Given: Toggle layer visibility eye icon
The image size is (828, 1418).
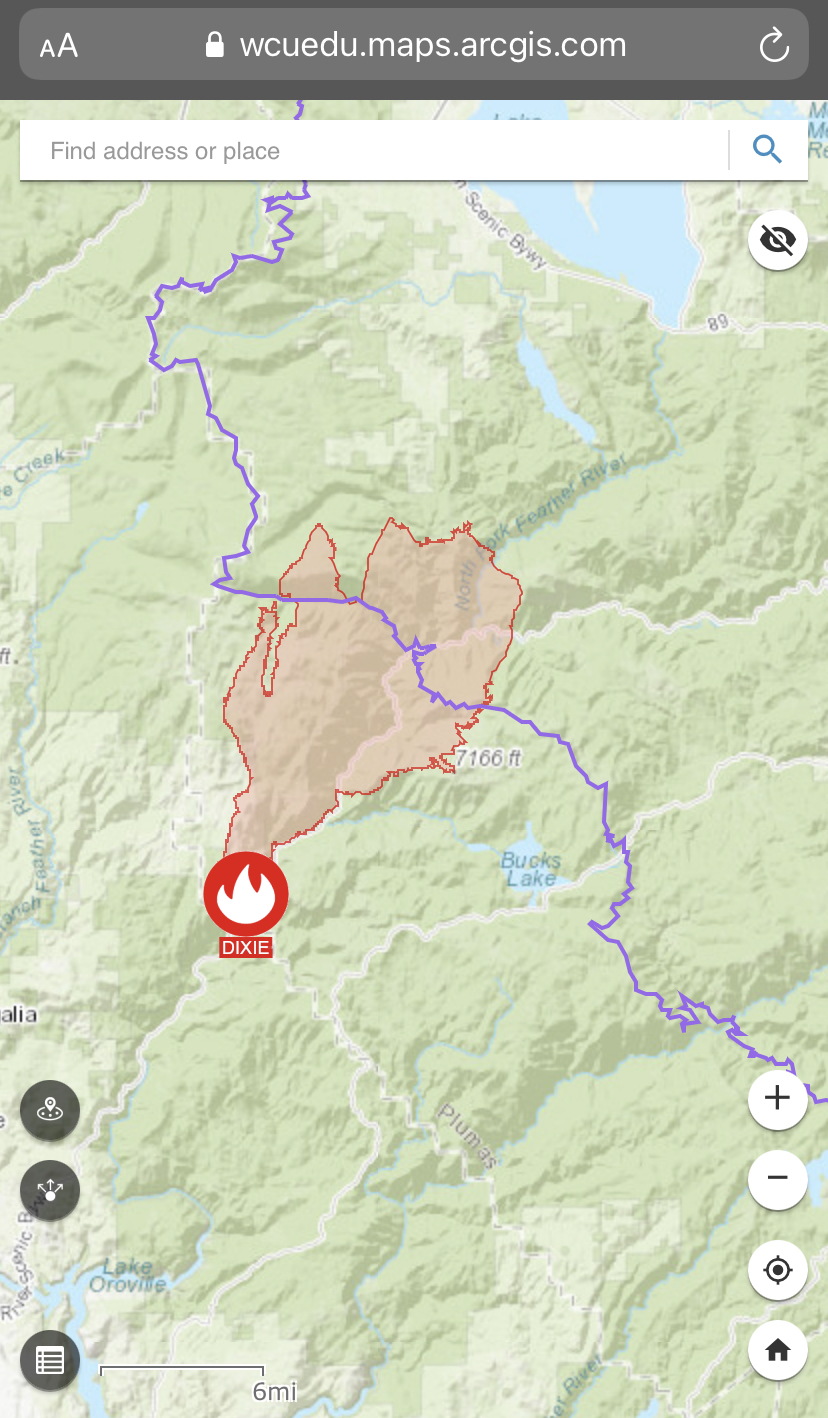Looking at the screenshot, I should click(x=778, y=240).
